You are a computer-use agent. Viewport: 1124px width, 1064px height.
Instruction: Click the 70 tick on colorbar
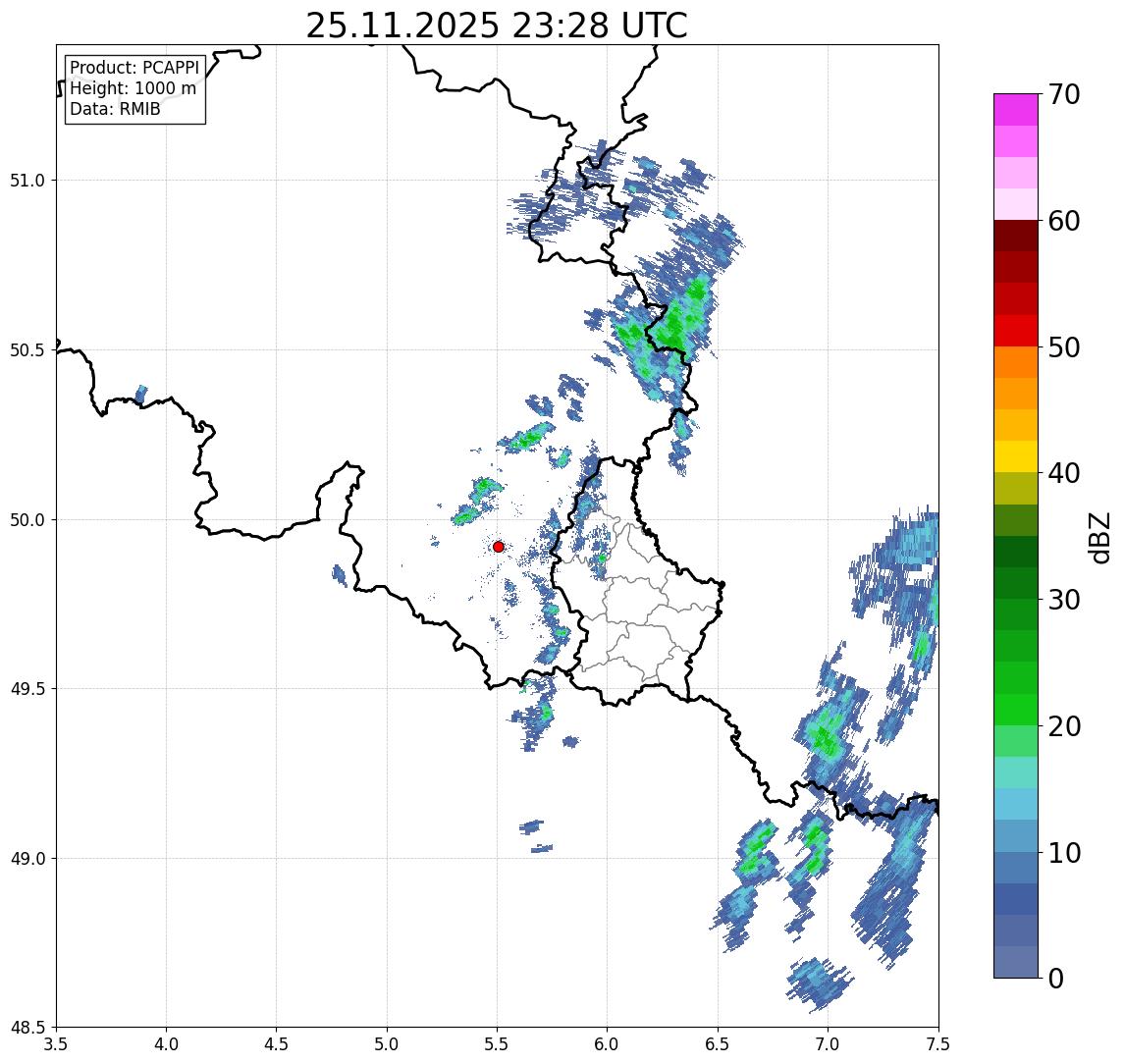tap(1063, 94)
